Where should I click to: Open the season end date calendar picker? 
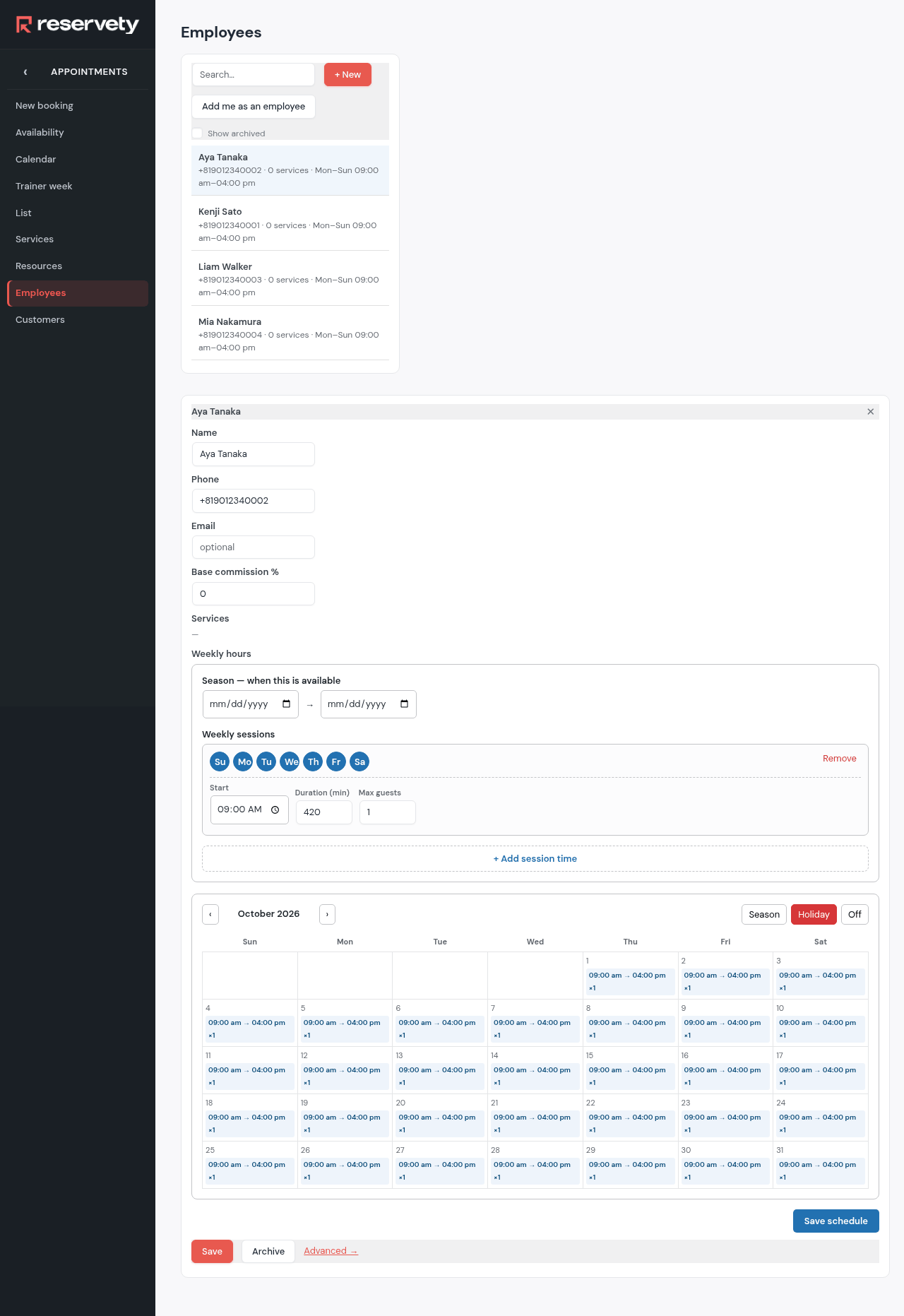(404, 704)
